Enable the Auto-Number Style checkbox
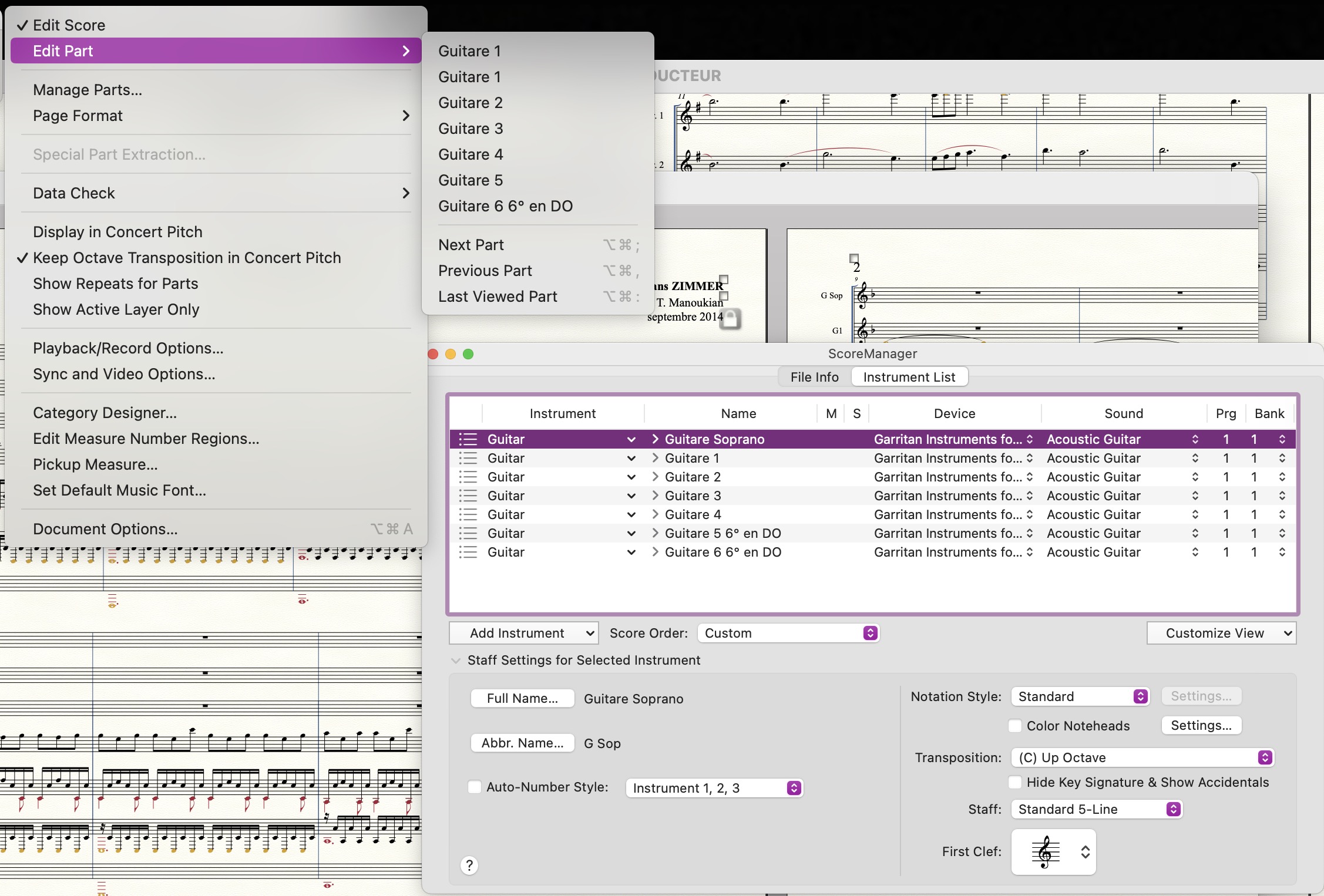Image resolution: width=1324 pixels, height=896 pixels. click(475, 787)
